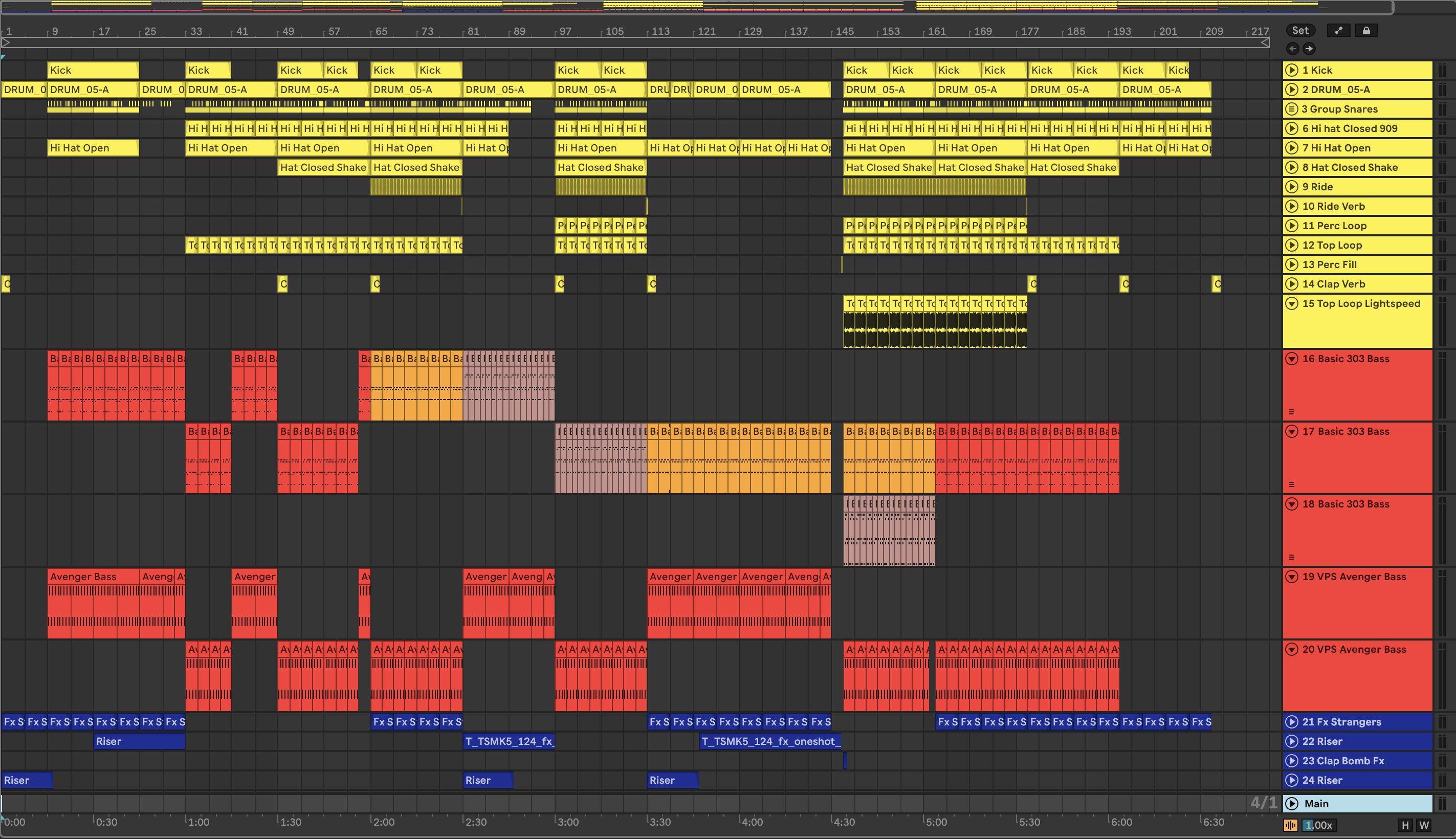Fold the 19 VPS Avenger Bass track

[1292, 577]
